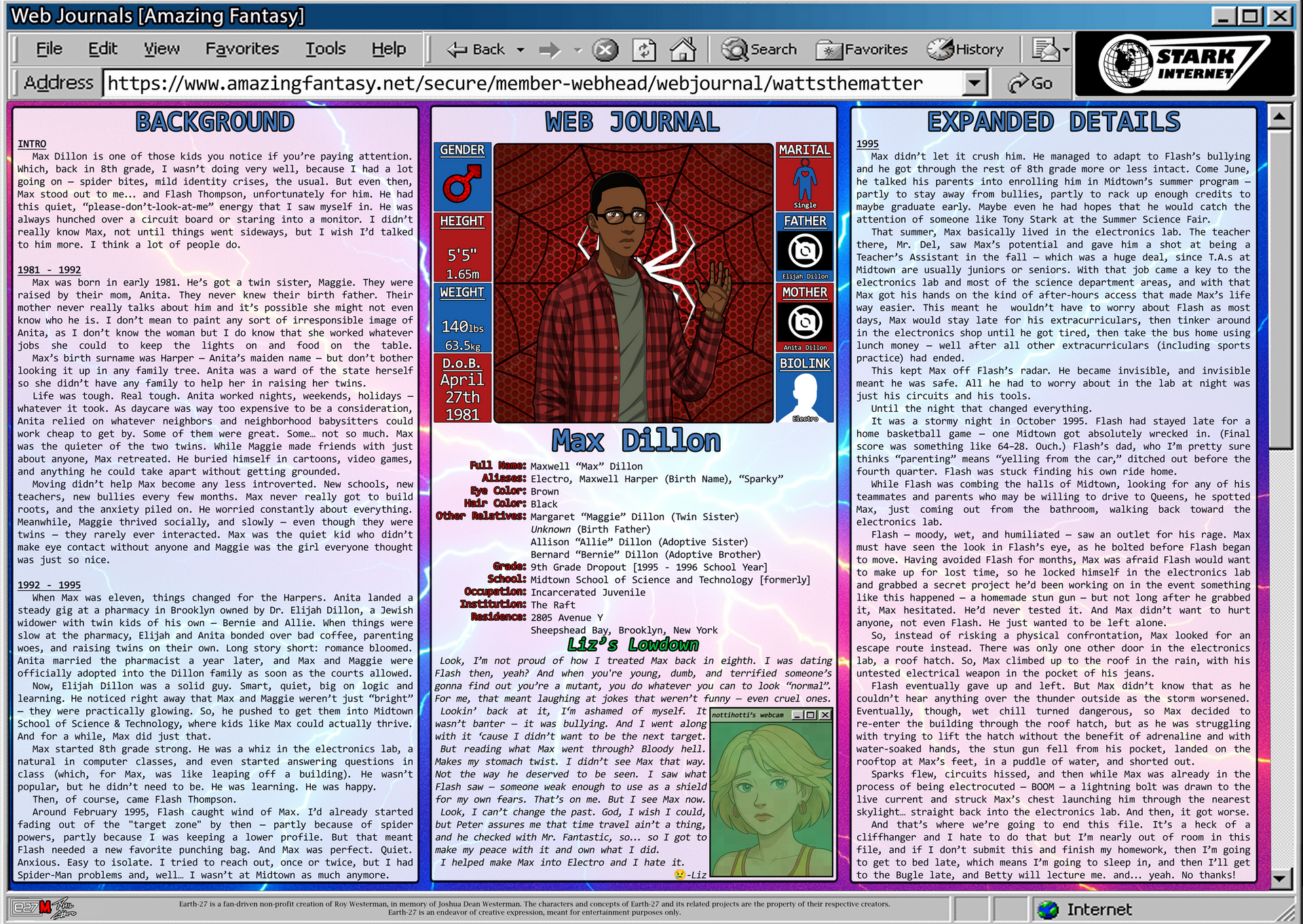This screenshot has height=924, width=1303.
Task: Click the Internet zone globe icon
Action: coord(1049,909)
